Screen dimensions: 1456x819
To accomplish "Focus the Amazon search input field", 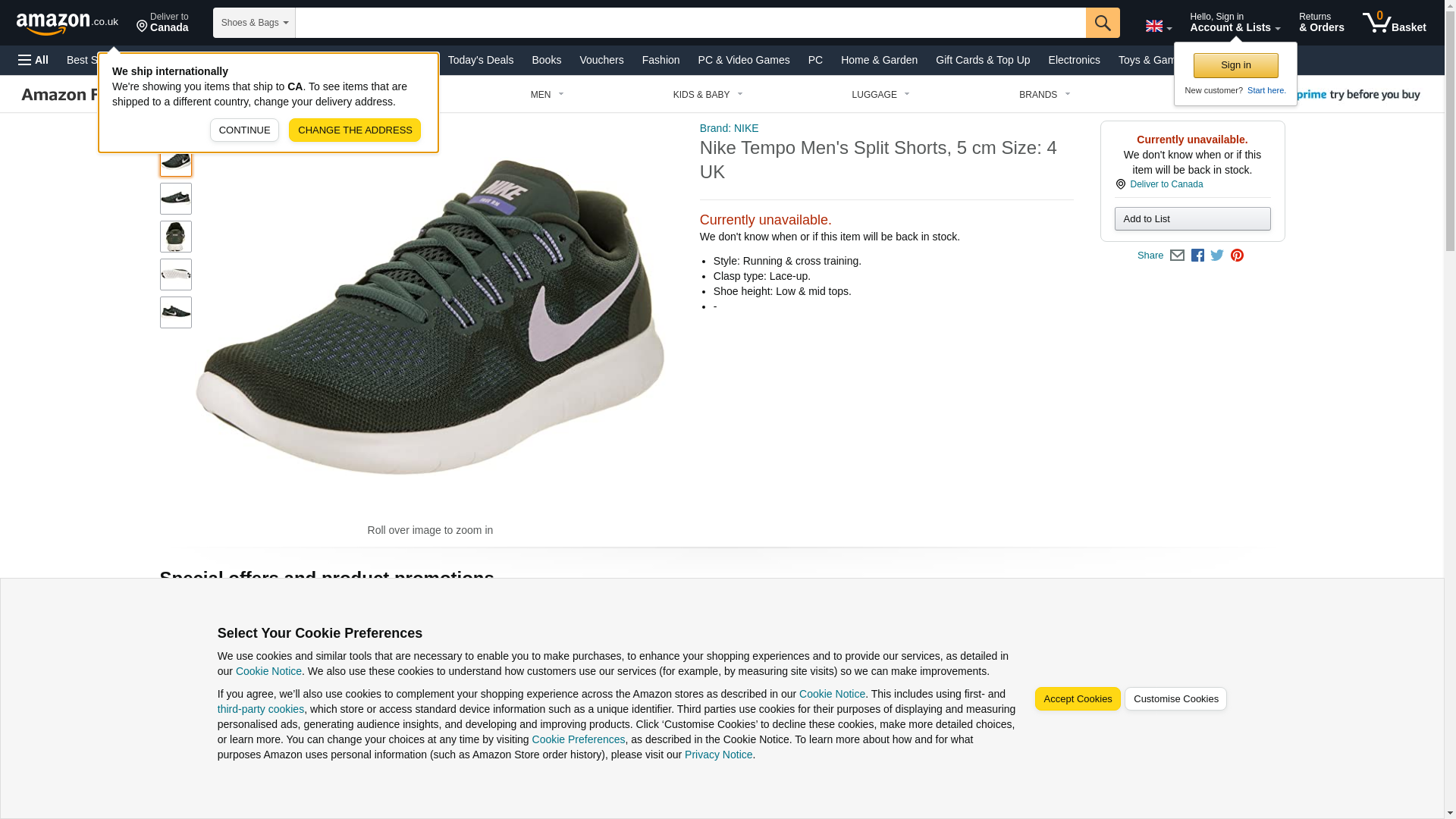I will coord(690,23).
